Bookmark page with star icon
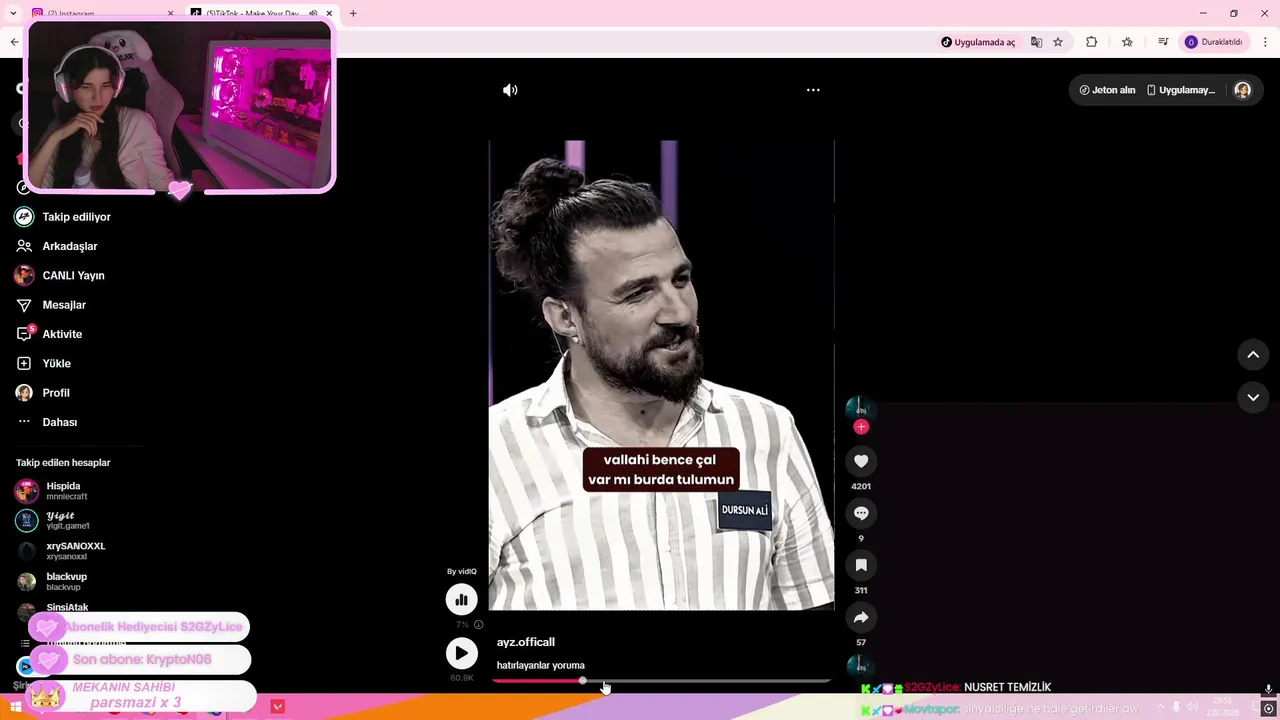This screenshot has width=1280, height=720. [1058, 42]
